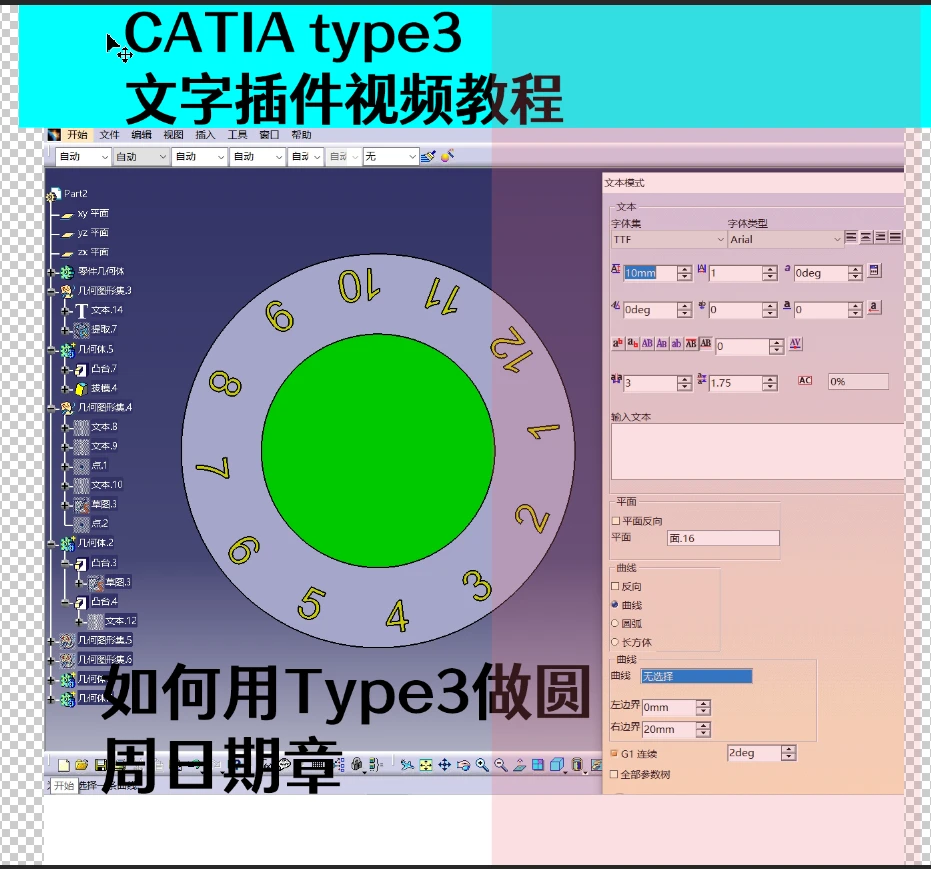Image resolution: width=931 pixels, height=869 pixels.
Task: Click the 输入文本 text area
Action: 758,452
